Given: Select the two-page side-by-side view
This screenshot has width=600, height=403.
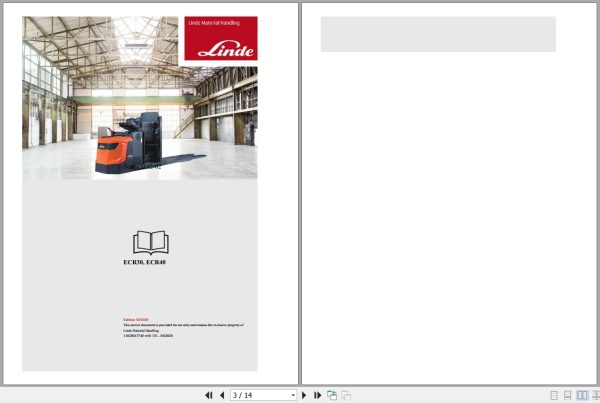Looking at the screenshot, I should (582, 395).
